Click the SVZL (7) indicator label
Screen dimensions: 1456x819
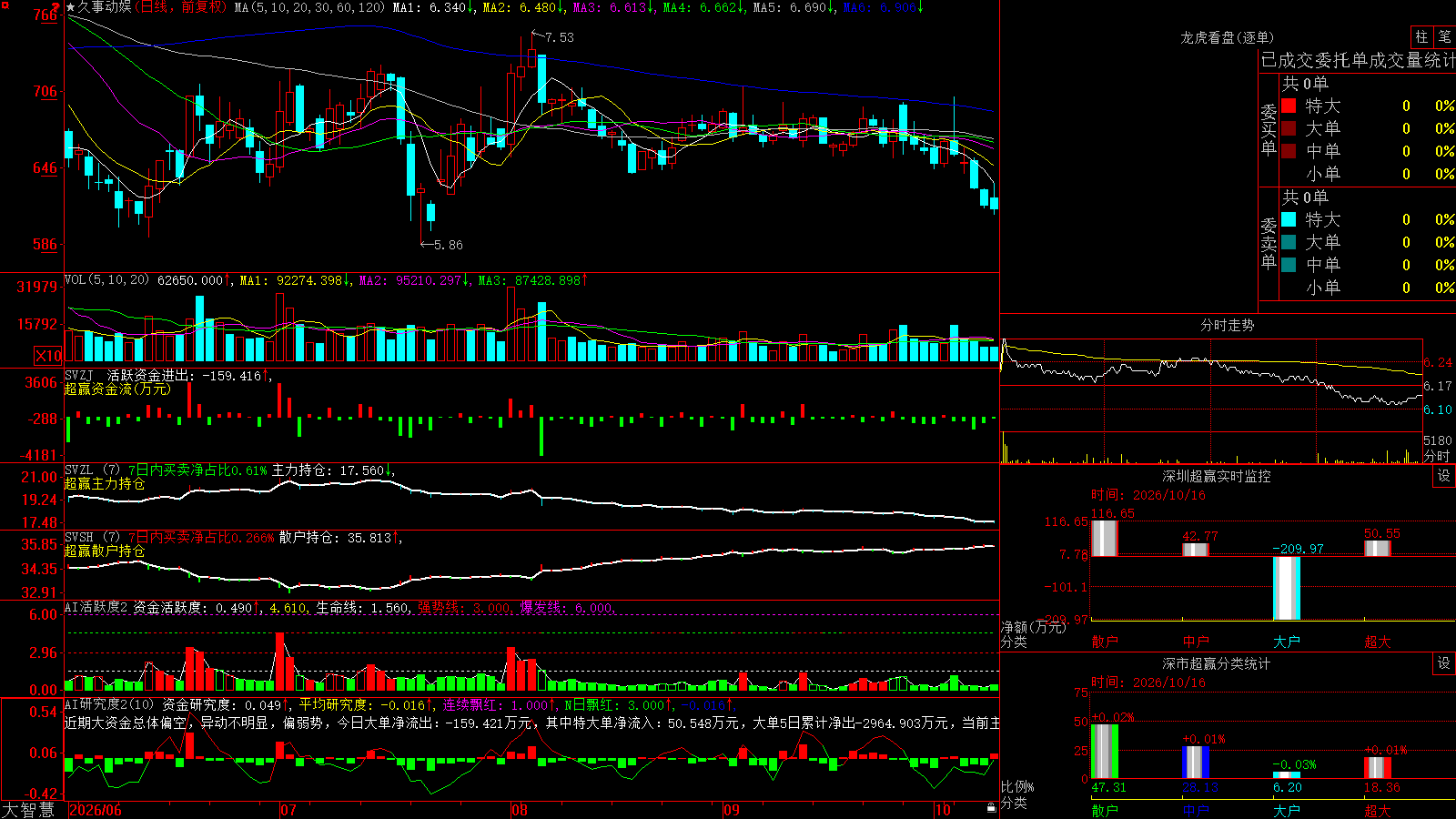coord(93,470)
